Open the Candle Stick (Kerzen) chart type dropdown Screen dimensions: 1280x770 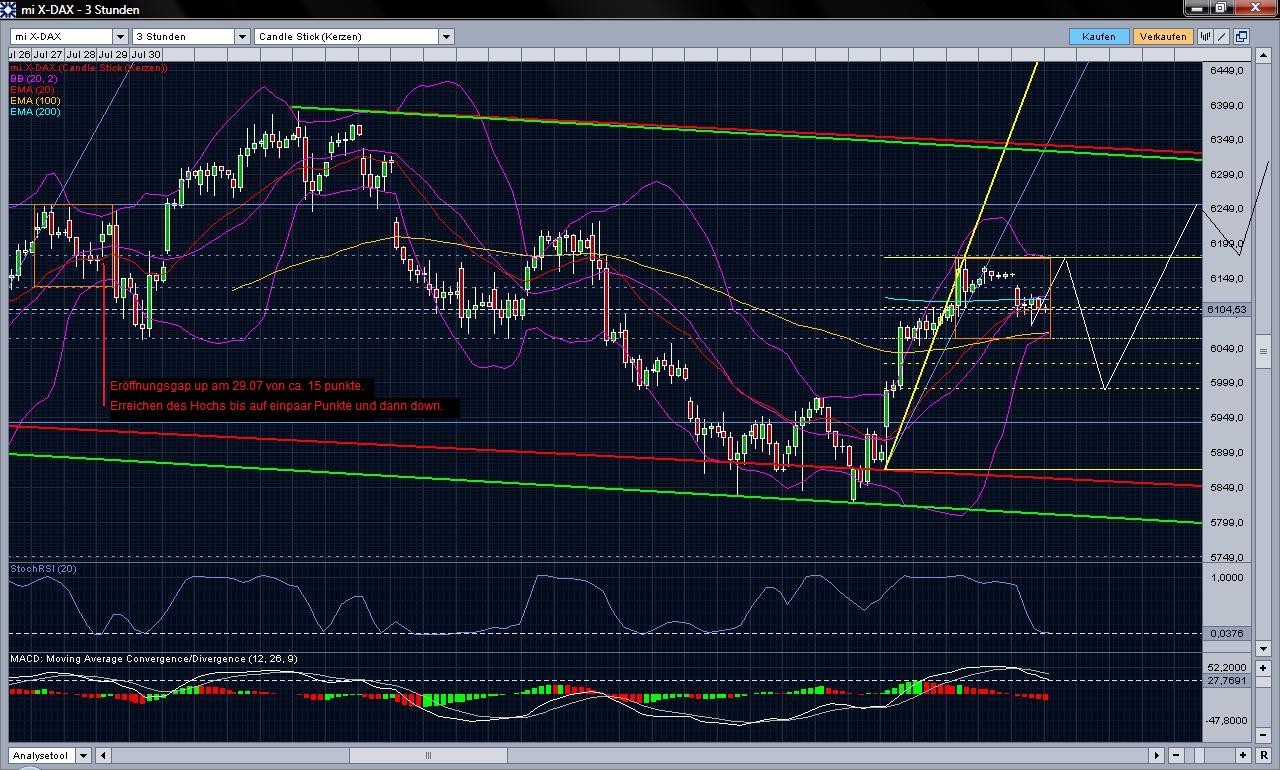[x=446, y=36]
